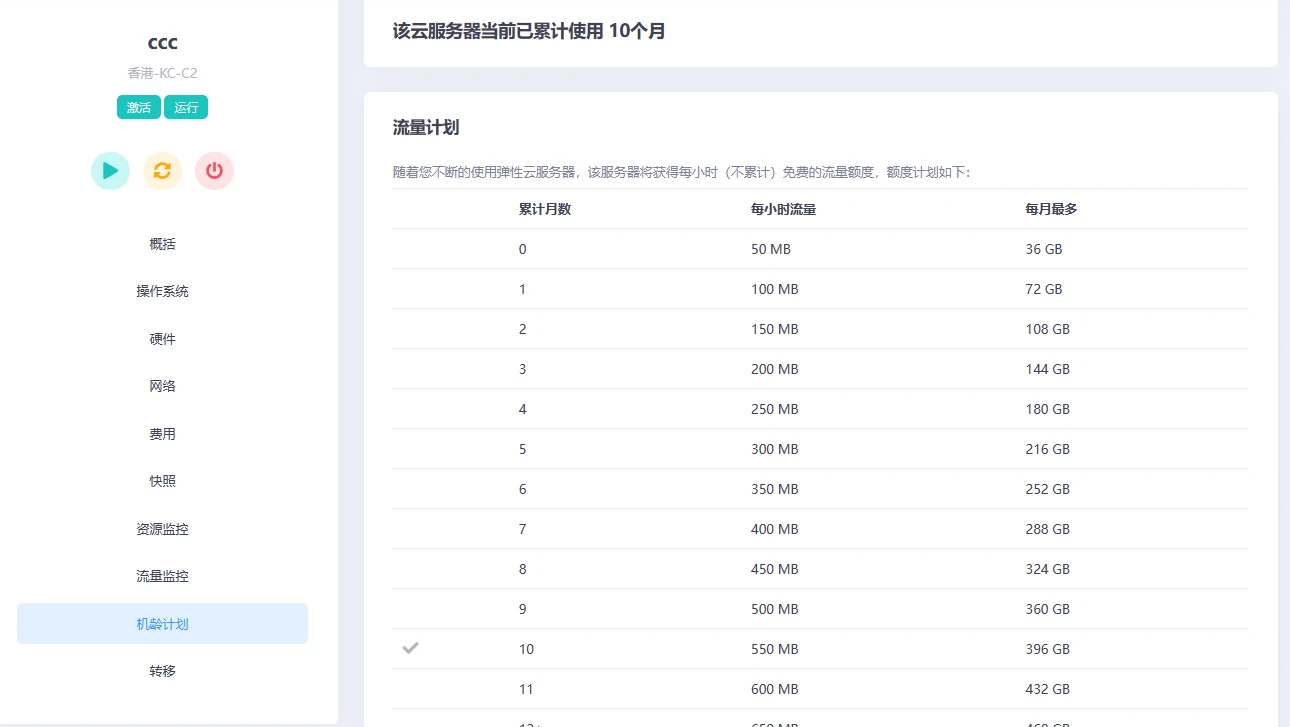Screen dimensions: 1290x727
Task: Click the 每月最多 column header
Action: click(1051, 209)
